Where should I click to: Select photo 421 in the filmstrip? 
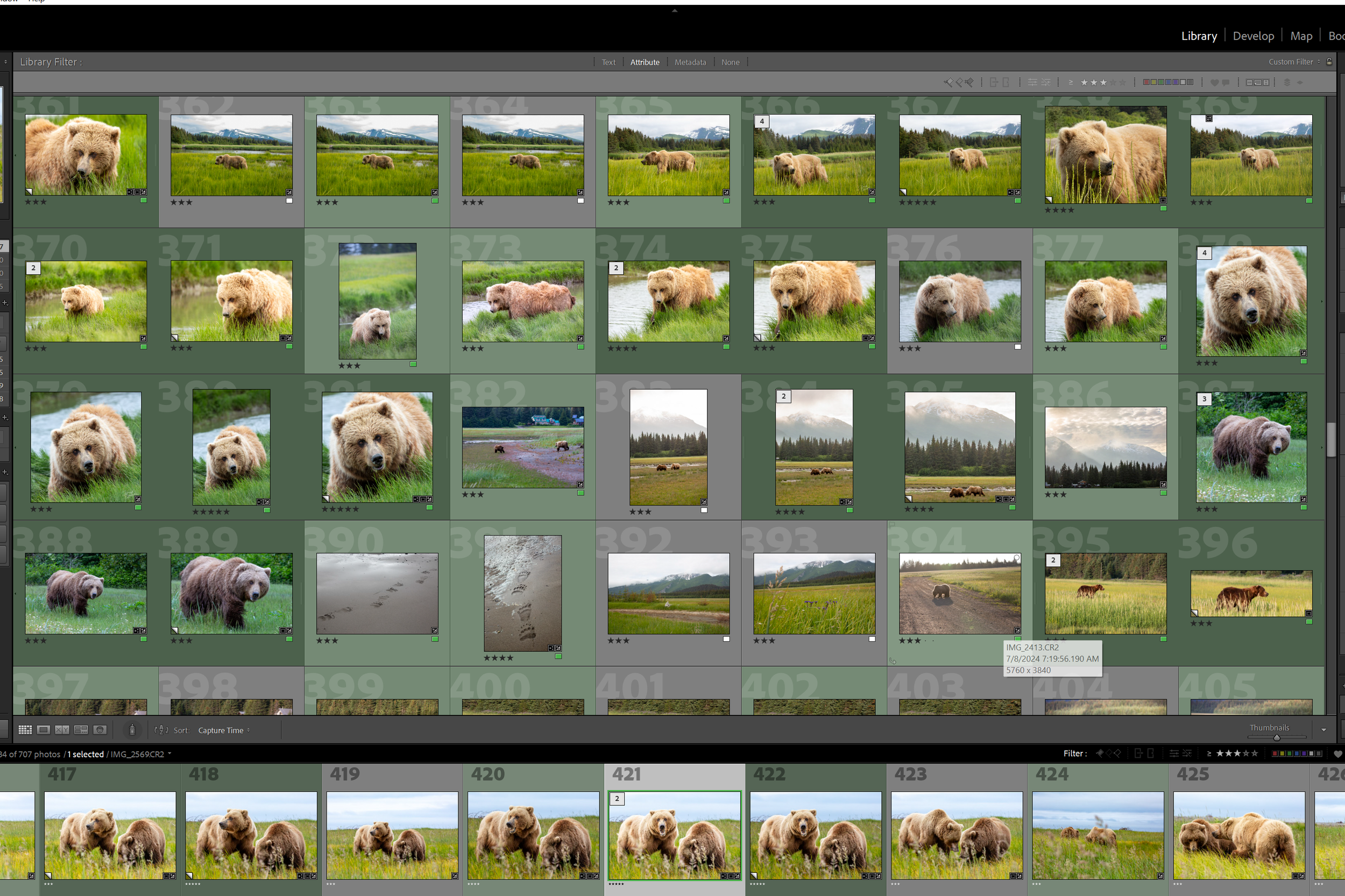click(675, 835)
